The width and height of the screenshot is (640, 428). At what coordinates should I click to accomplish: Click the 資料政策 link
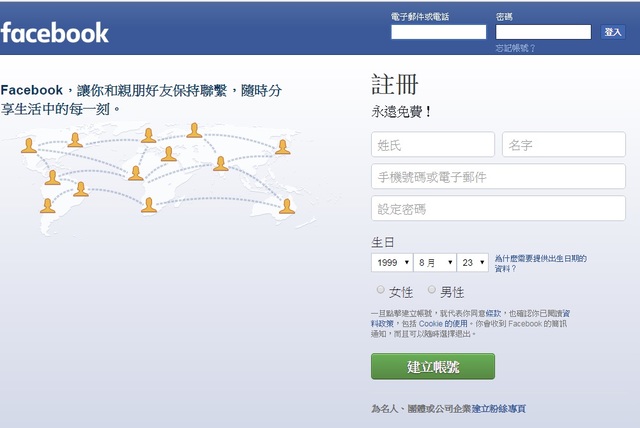[381, 324]
